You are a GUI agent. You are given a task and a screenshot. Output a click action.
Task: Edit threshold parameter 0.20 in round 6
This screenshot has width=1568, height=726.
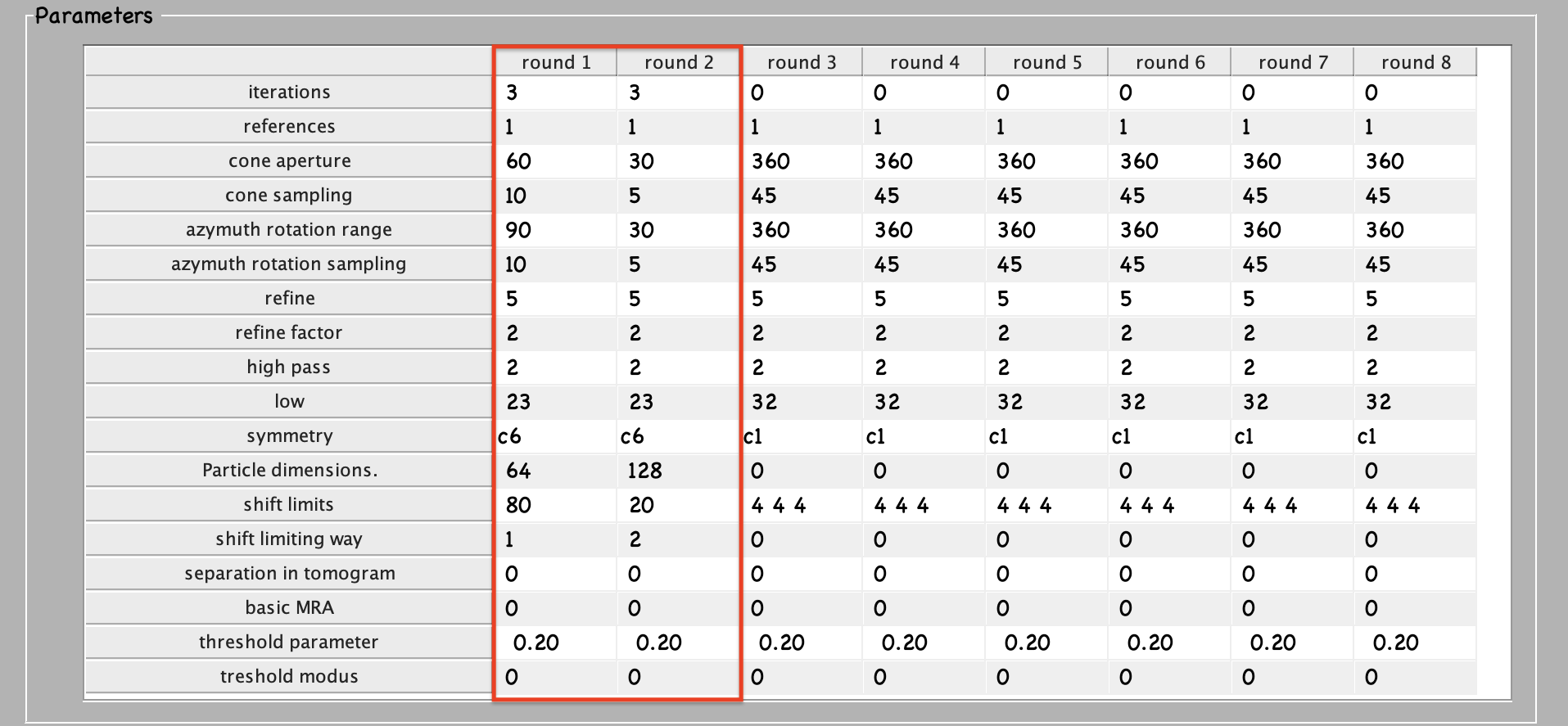(1170, 643)
